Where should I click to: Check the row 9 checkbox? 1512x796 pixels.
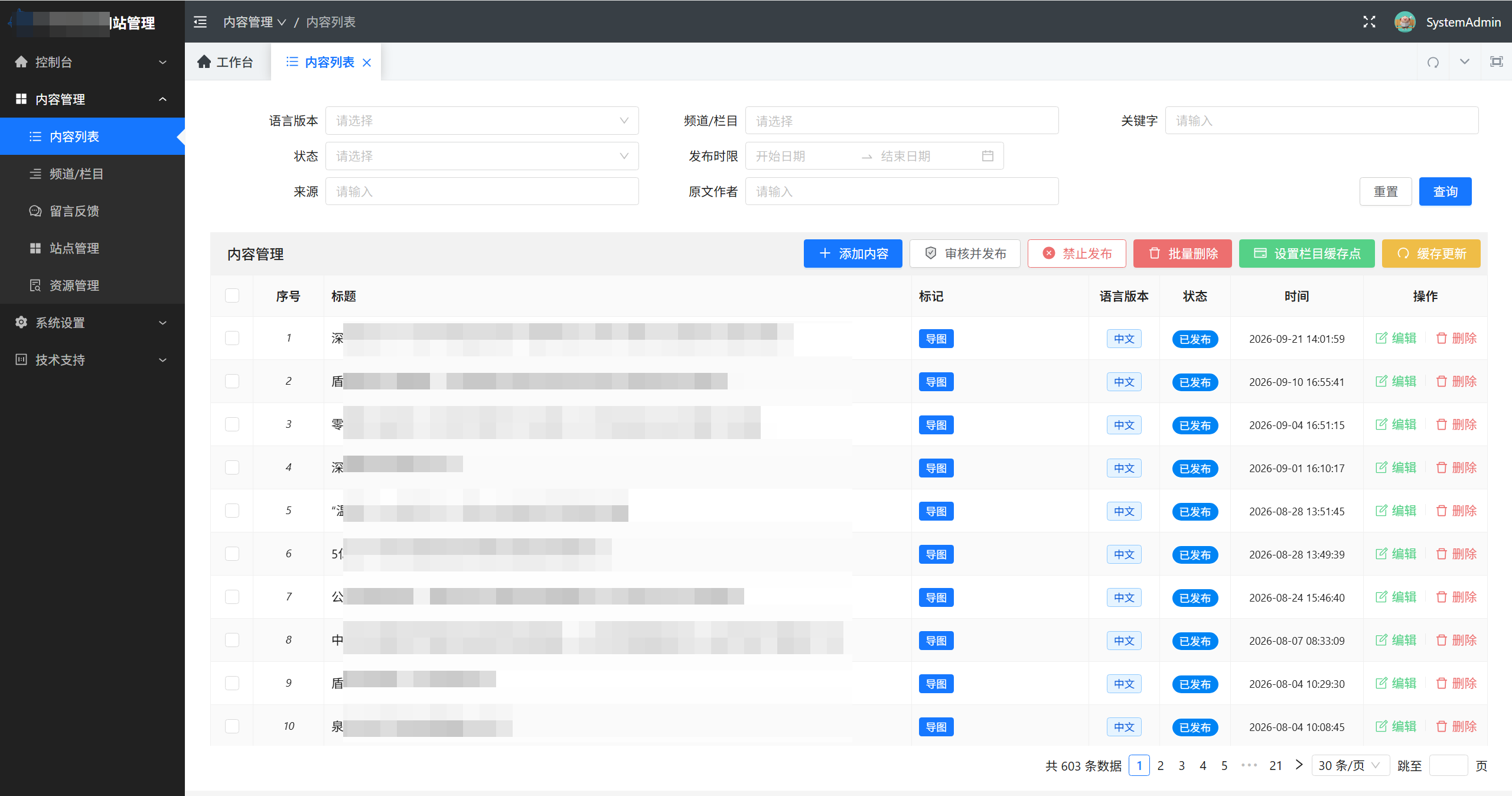coord(232,683)
